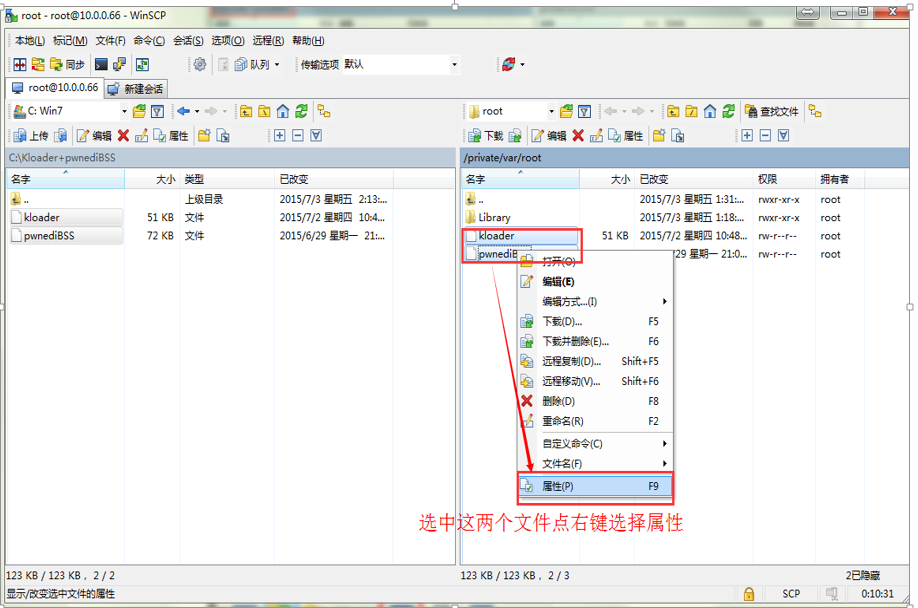The width and height of the screenshot is (918, 608).
Task: Click the plus select-files icon in remote toolbar
Action: 747,136
